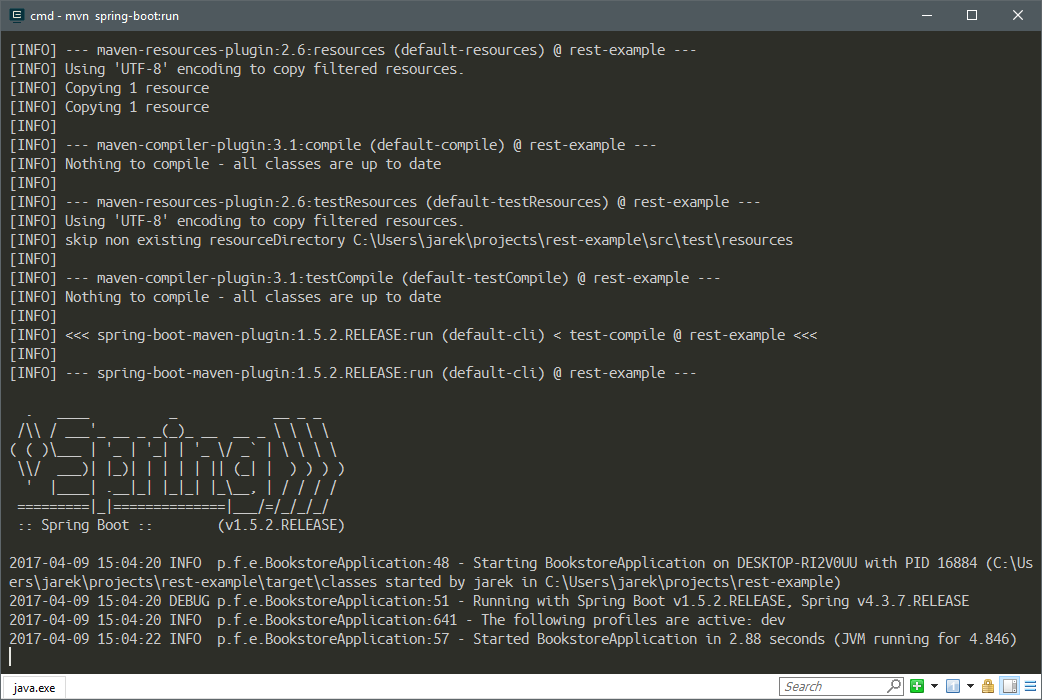The height and width of the screenshot is (700, 1042).
Task: Click 'skip non existing resourceDirectory' log line
Action: (401, 240)
